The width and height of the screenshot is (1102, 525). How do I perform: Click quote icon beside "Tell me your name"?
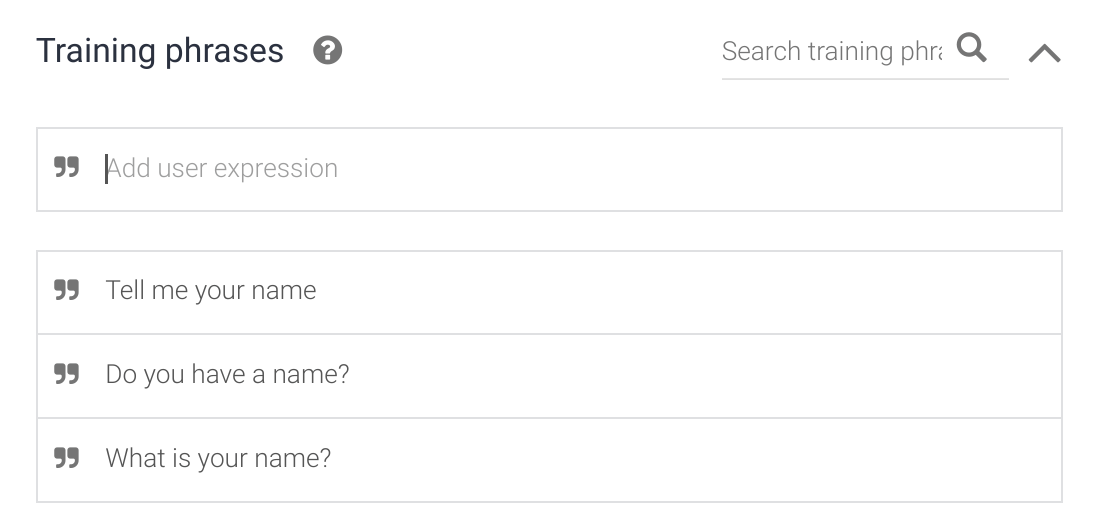coord(67,291)
